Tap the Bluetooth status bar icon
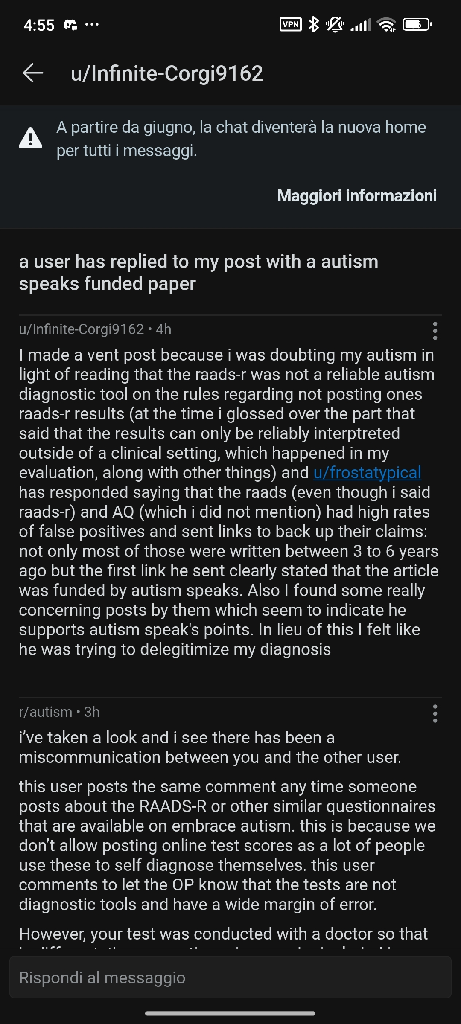The width and height of the screenshot is (461, 1024). (313, 25)
